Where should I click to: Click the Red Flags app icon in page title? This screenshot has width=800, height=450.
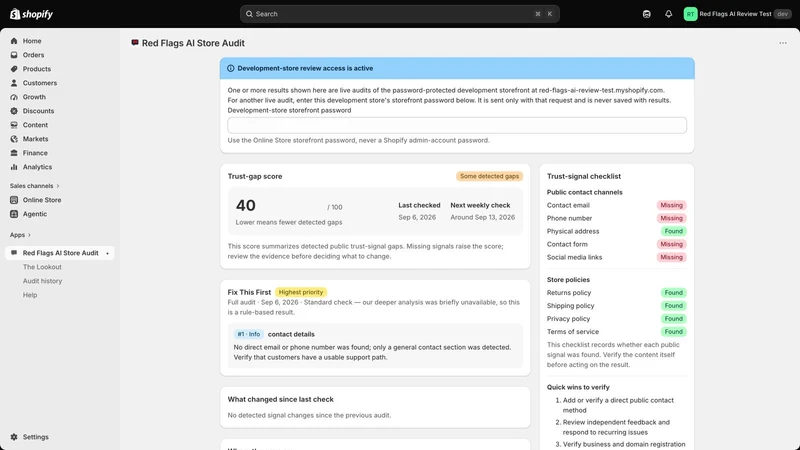135,43
